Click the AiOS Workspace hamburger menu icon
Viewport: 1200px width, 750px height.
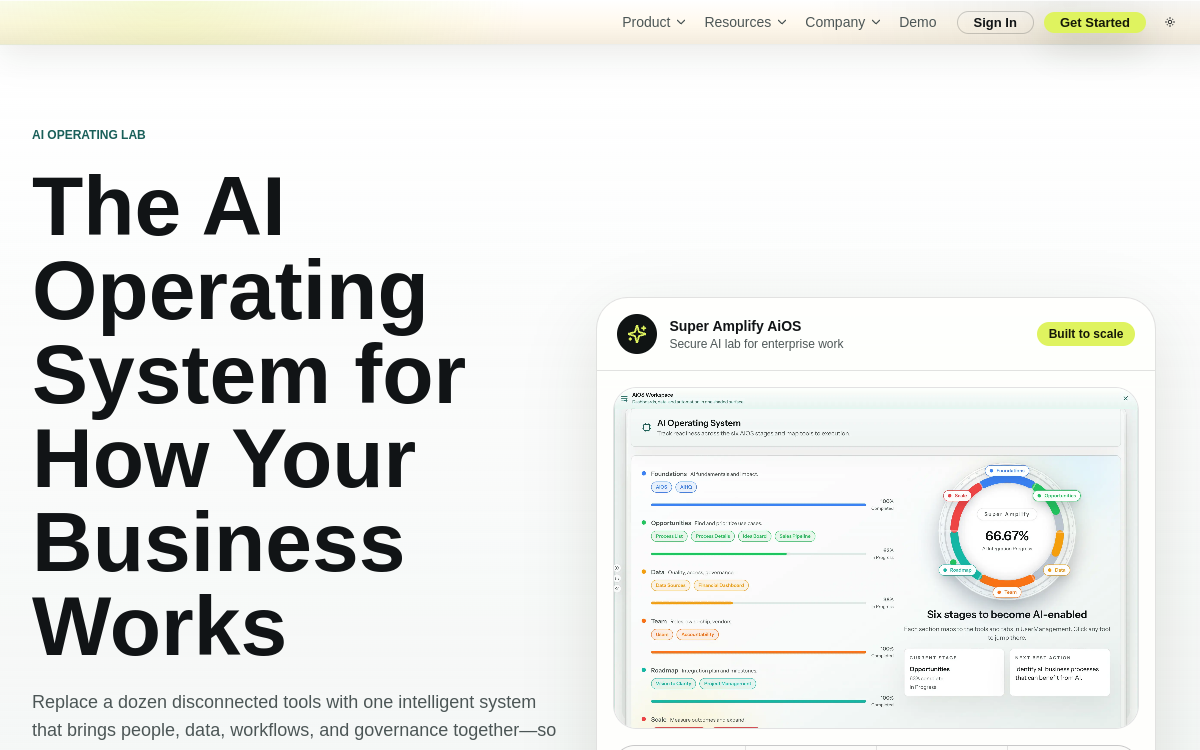(625, 398)
